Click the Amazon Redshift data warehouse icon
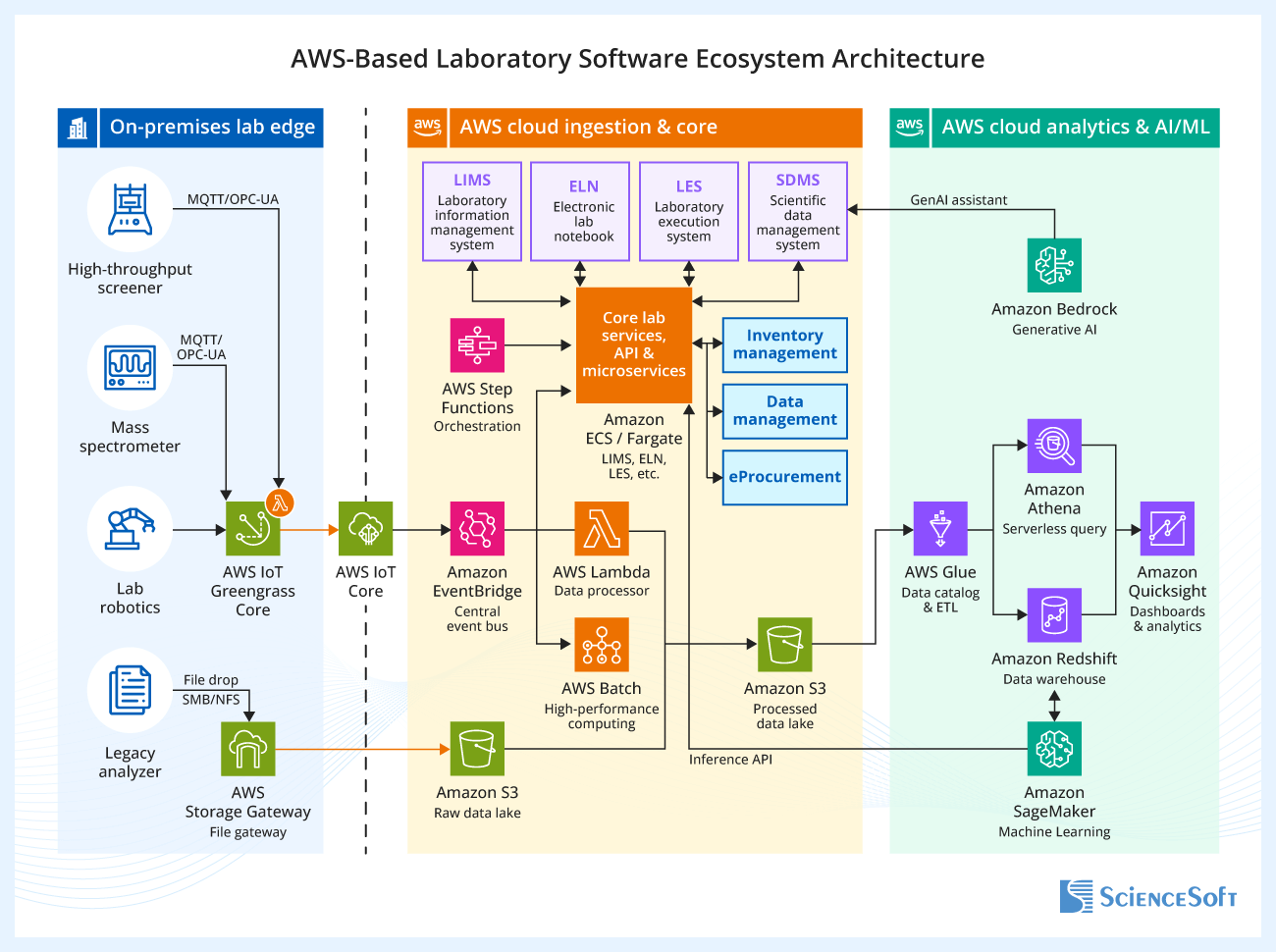The image size is (1276, 952). [1054, 614]
